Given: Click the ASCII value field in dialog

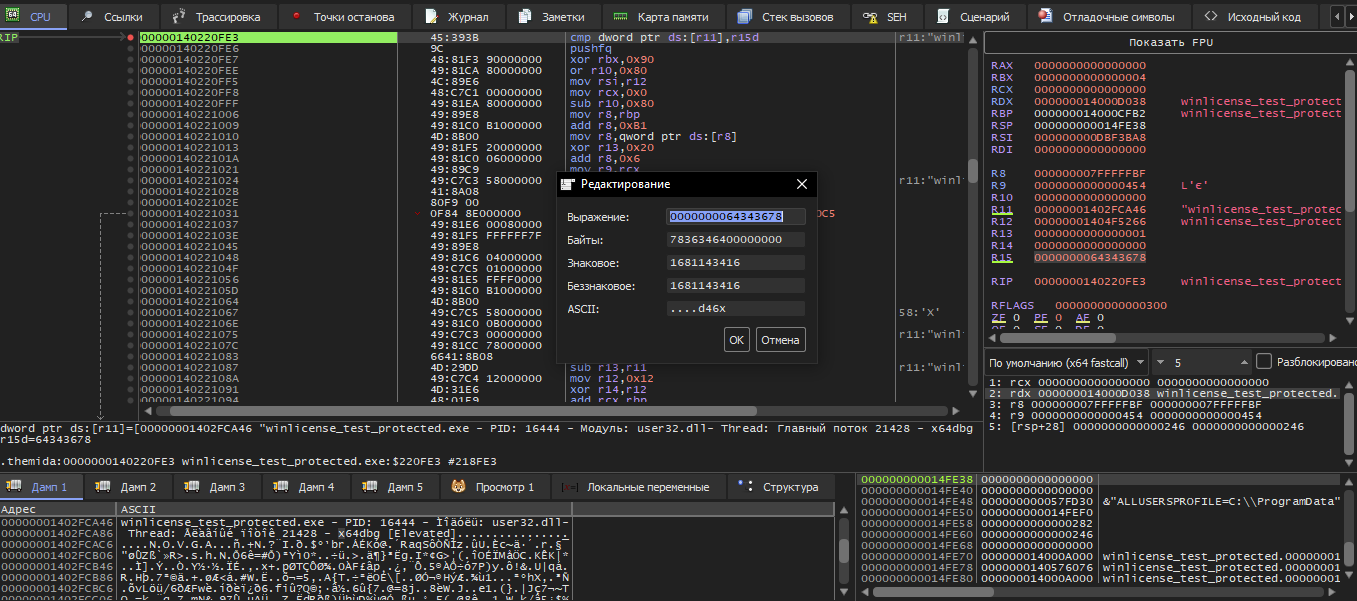Looking at the screenshot, I should click(736, 309).
